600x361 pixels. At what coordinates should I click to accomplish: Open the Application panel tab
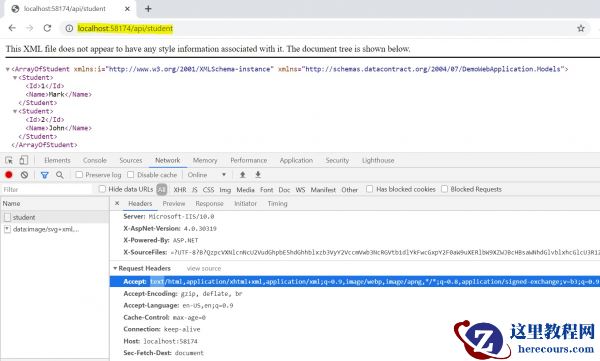[x=296, y=160]
